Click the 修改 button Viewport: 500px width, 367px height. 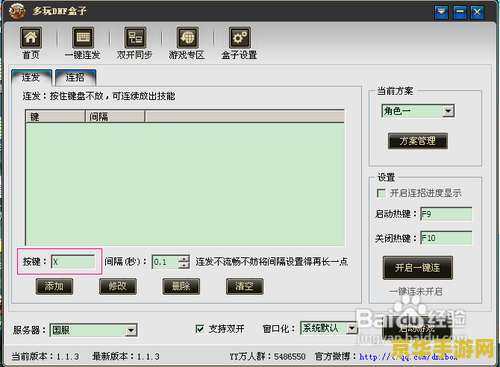118,286
